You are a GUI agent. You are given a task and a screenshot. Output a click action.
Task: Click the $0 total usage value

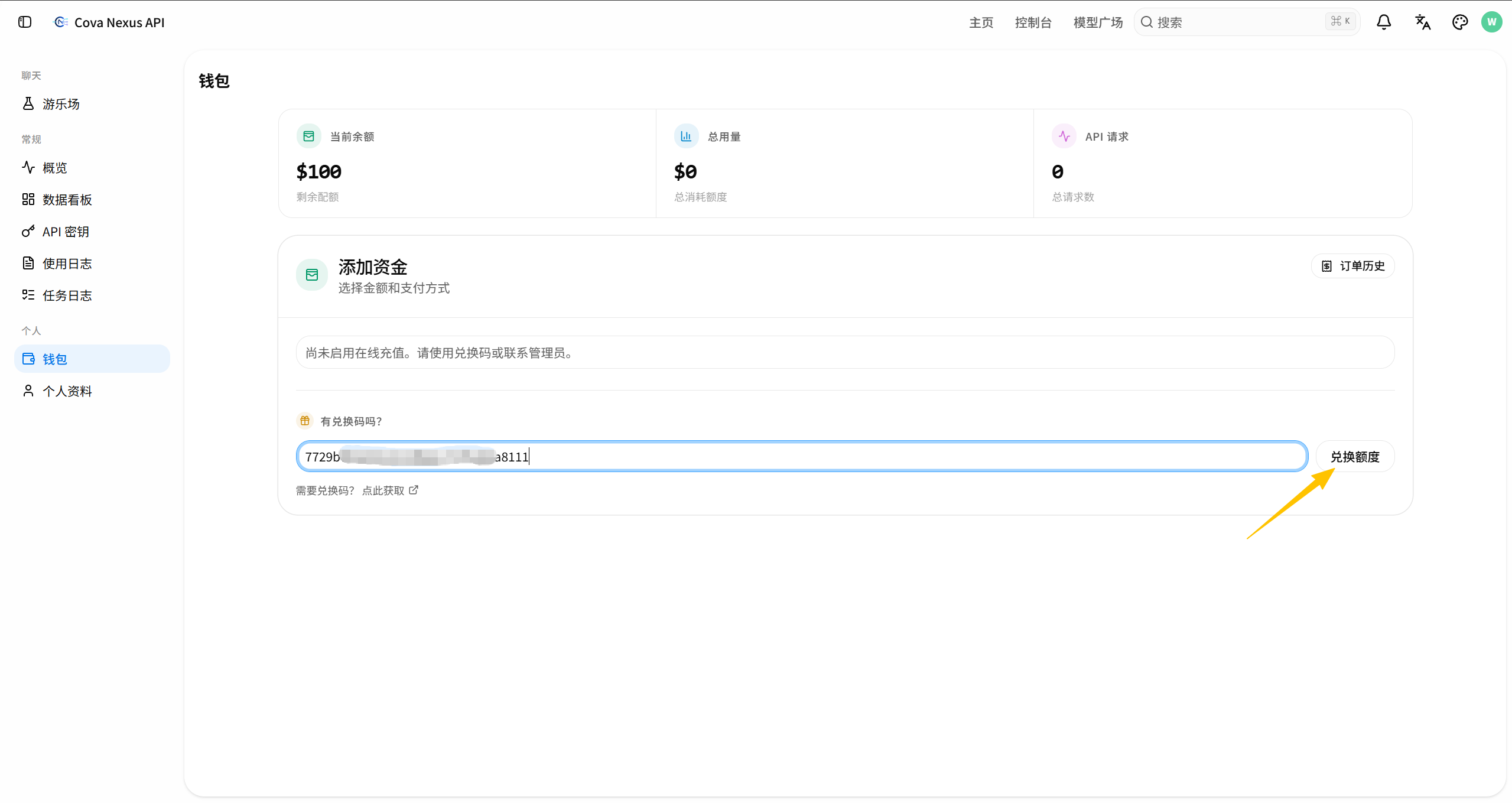[x=685, y=171]
